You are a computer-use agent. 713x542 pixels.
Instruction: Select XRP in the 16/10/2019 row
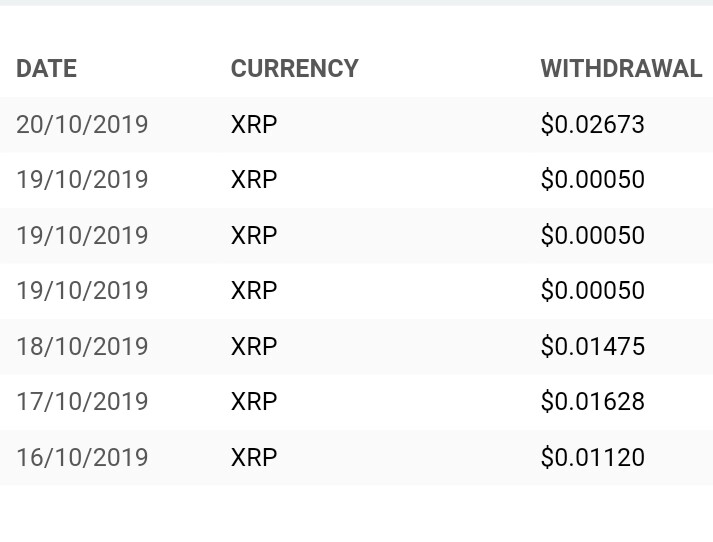pyautogui.click(x=254, y=458)
